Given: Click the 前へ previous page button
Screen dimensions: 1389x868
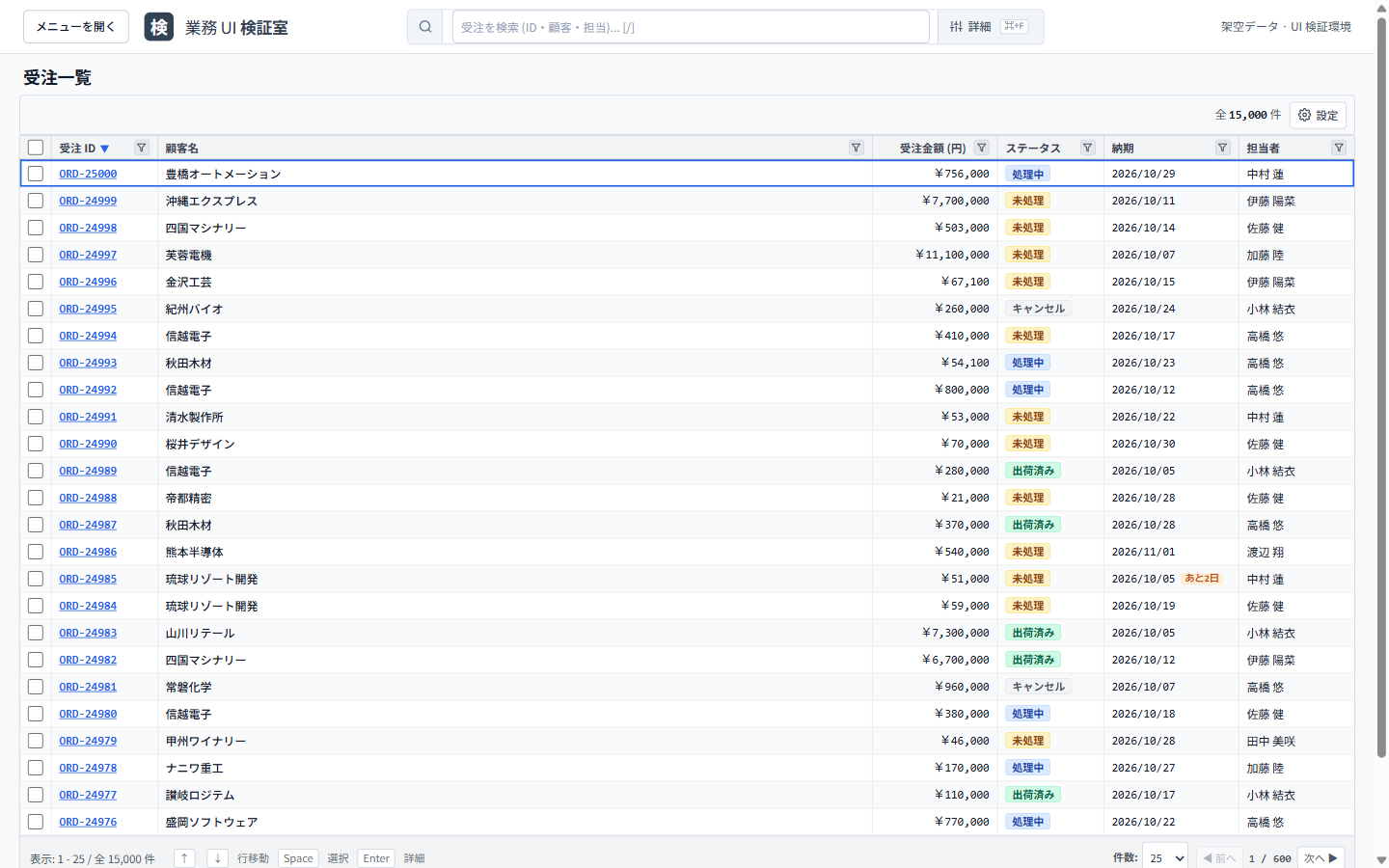Looking at the screenshot, I should coord(1219,858).
